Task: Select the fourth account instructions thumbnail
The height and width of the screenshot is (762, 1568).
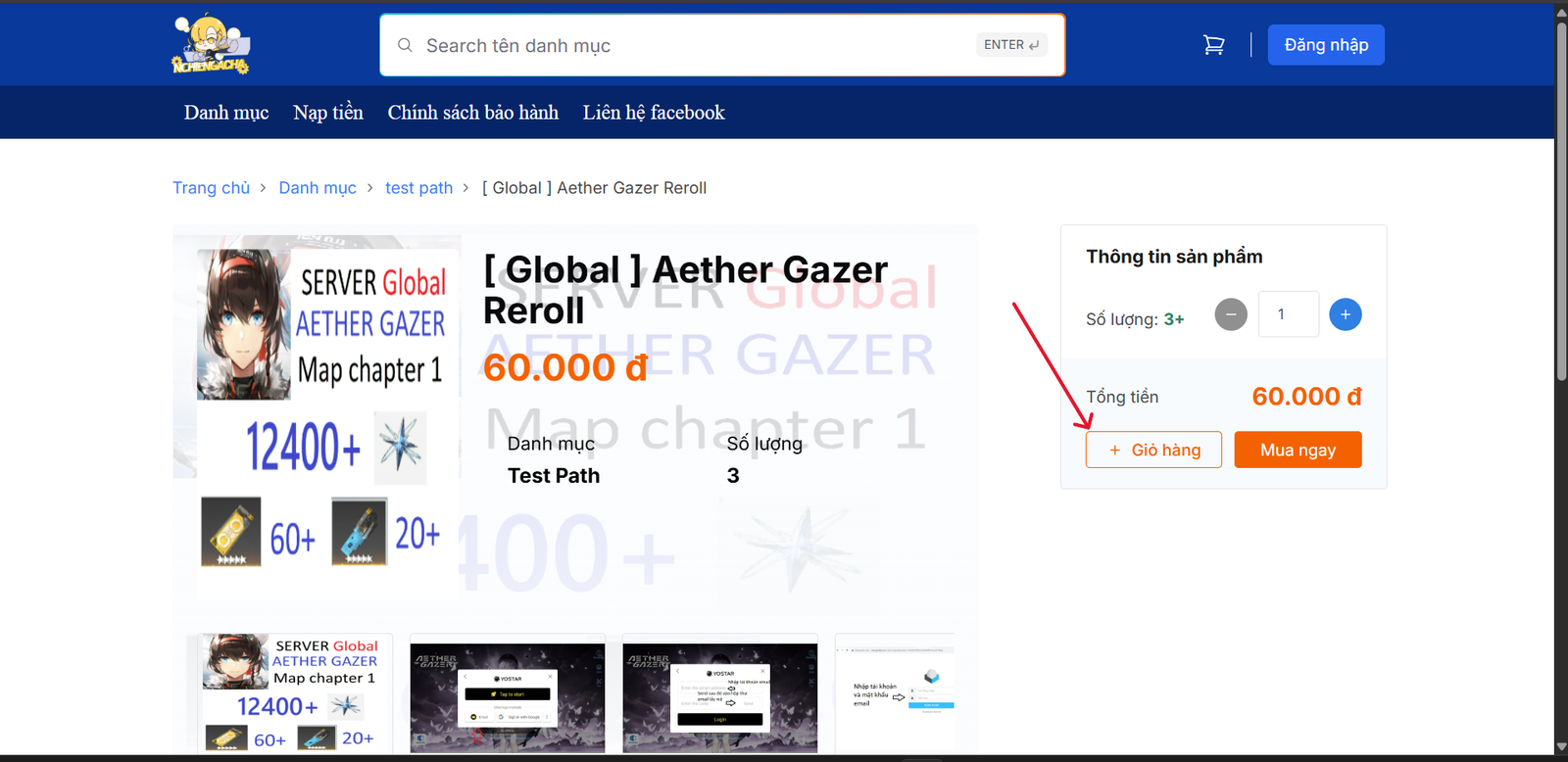Action: [895, 695]
